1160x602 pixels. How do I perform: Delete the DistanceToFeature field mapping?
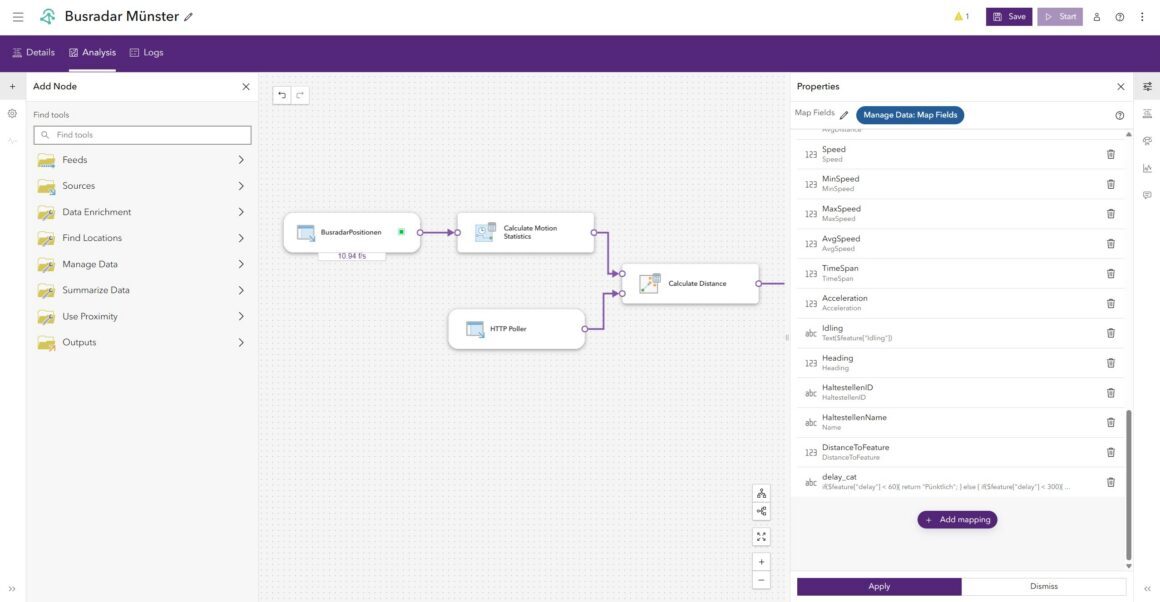point(1110,452)
